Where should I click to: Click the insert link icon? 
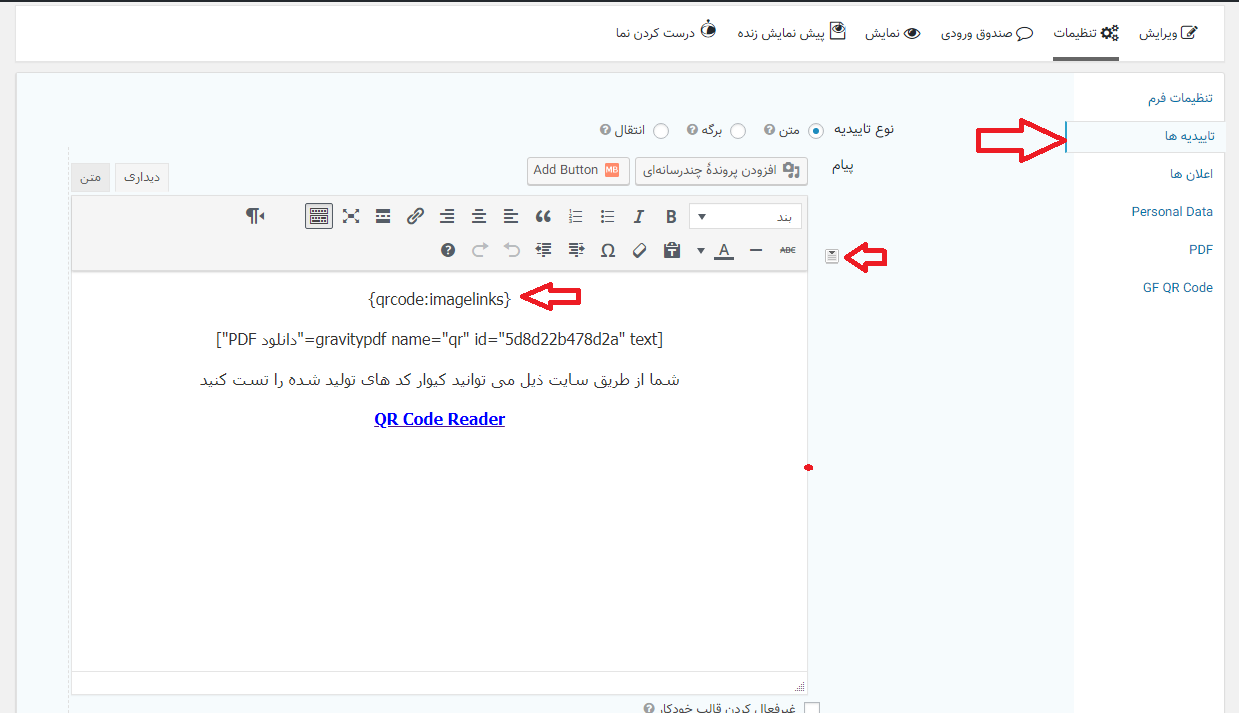(415, 217)
